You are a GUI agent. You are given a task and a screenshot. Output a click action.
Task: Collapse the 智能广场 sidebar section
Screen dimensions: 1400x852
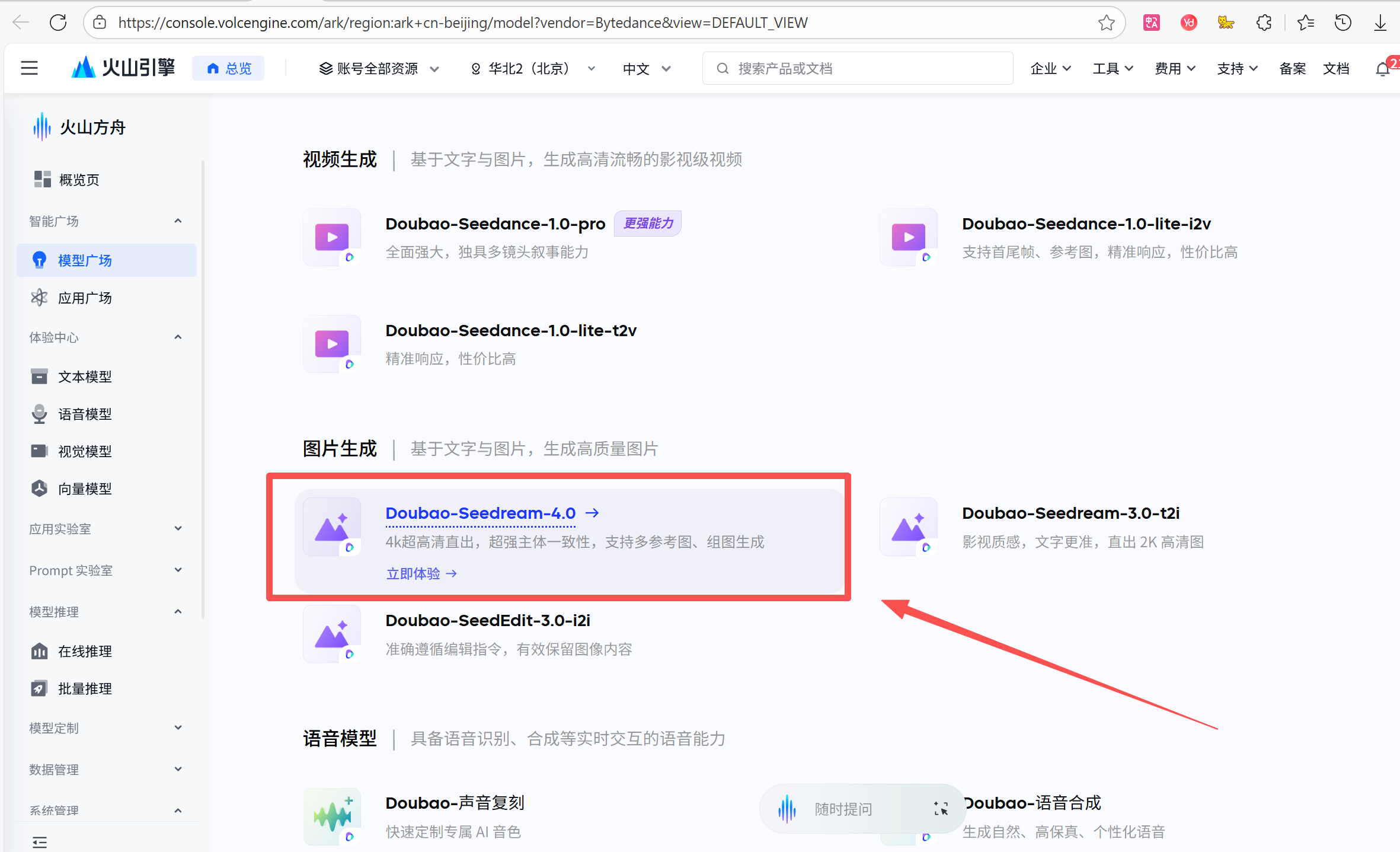coord(178,221)
